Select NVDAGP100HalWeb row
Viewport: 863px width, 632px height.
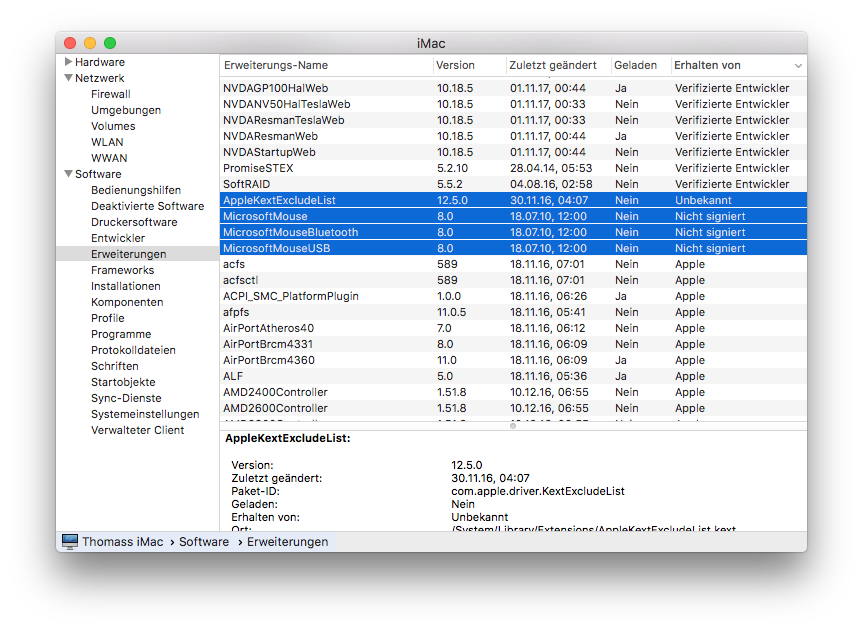tap(513, 88)
